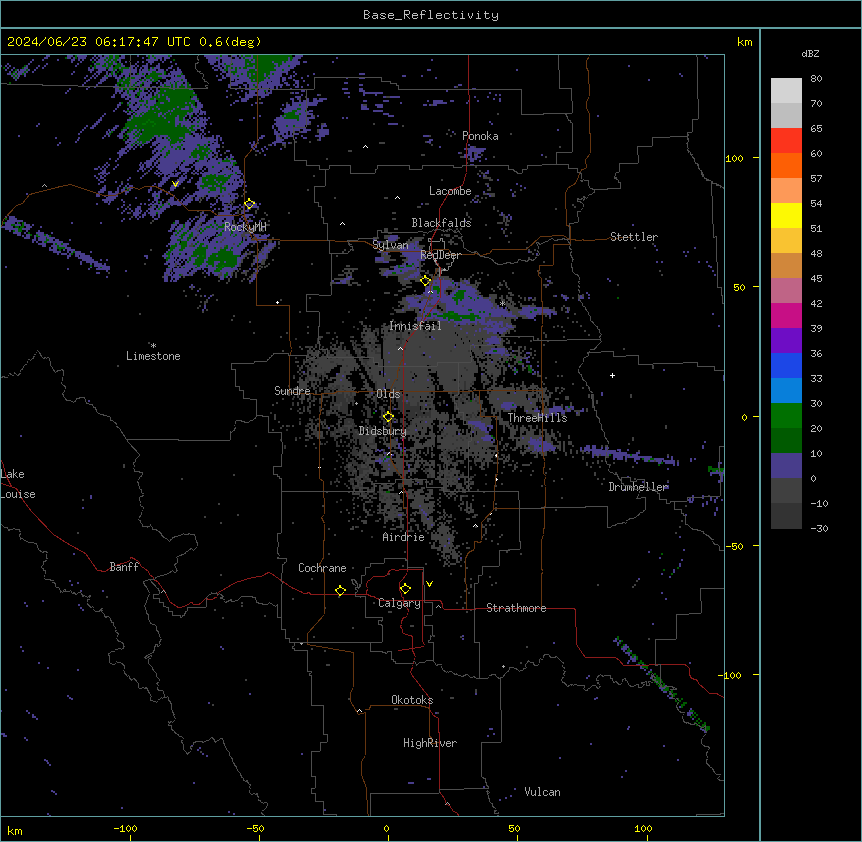862x842 pixels.
Task: Click the yellow V marker northwest of RockyMH
Action: (175, 184)
